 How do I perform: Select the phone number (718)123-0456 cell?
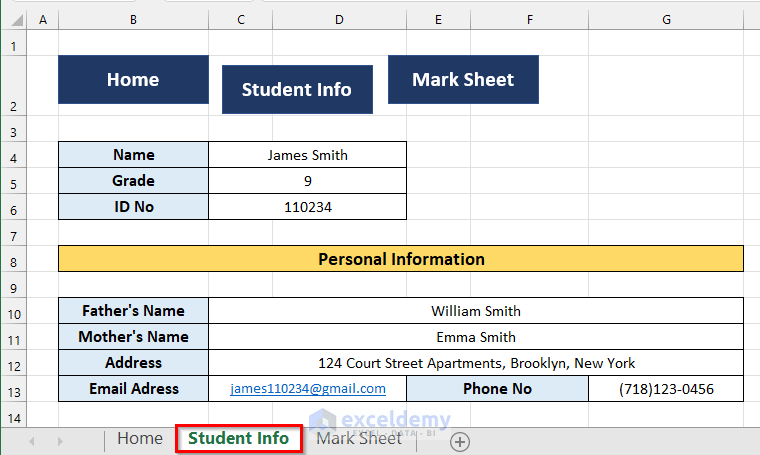(666, 389)
